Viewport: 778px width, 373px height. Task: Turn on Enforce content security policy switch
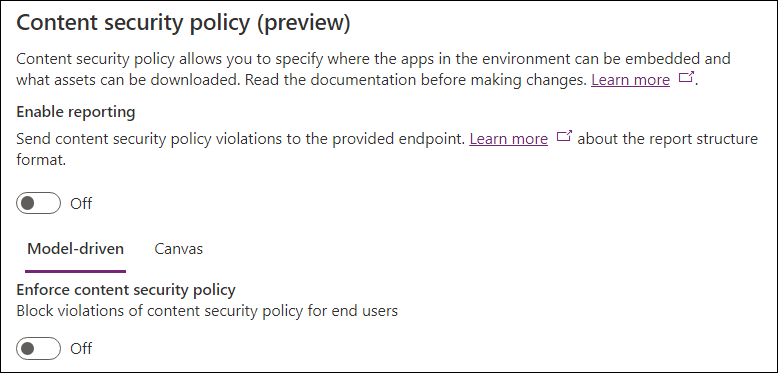[x=38, y=349]
